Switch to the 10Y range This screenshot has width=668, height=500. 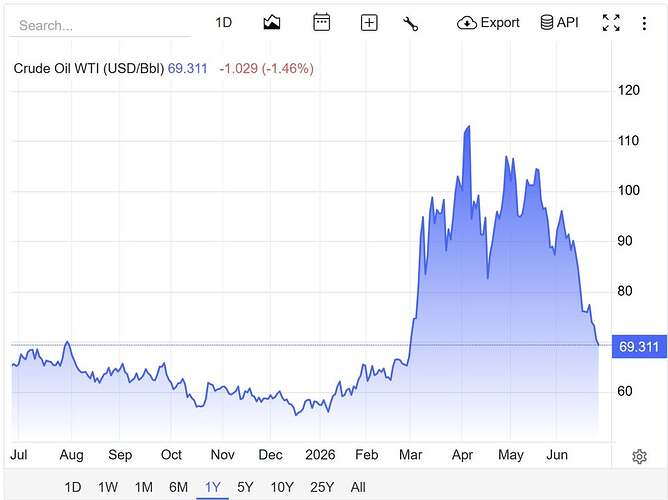point(282,487)
